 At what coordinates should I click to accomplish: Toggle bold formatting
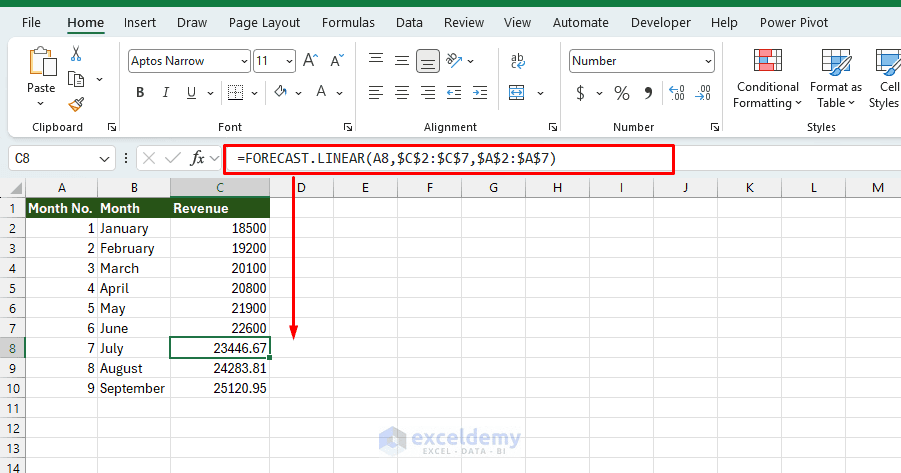tap(140, 93)
